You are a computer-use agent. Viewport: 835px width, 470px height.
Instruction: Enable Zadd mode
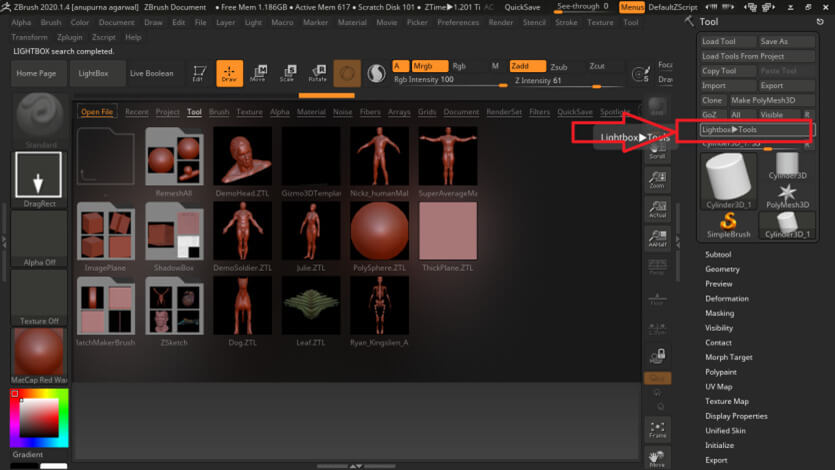pyautogui.click(x=527, y=66)
